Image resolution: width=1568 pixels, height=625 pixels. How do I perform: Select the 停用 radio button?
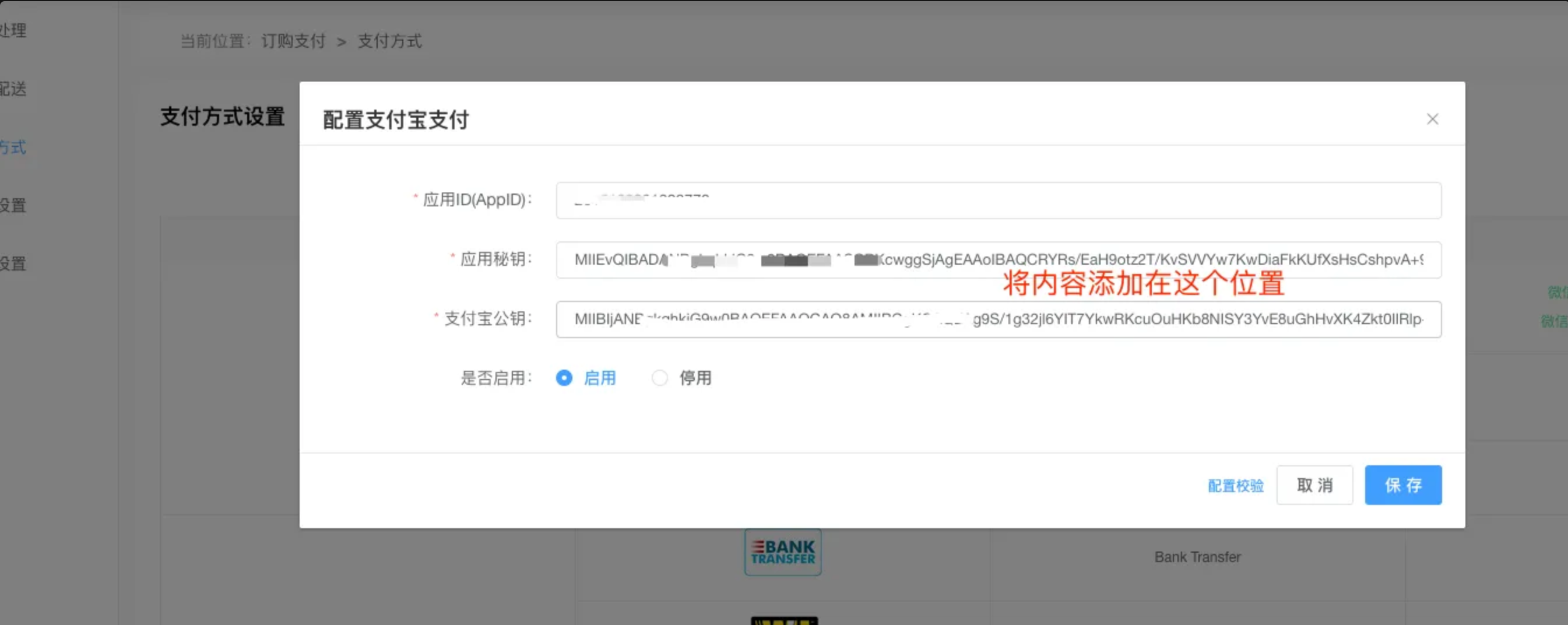[660, 378]
